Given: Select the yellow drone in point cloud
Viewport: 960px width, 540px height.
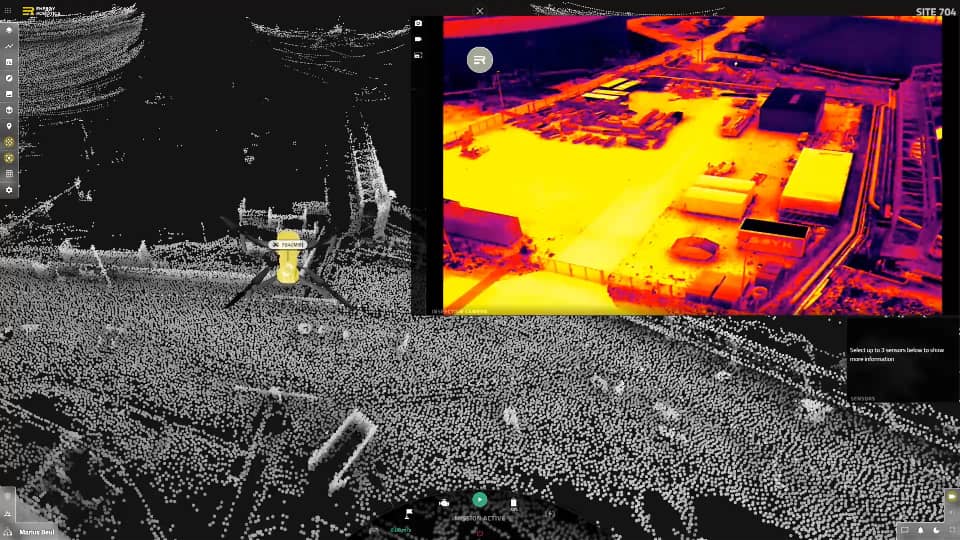Looking at the screenshot, I should [286, 261].
